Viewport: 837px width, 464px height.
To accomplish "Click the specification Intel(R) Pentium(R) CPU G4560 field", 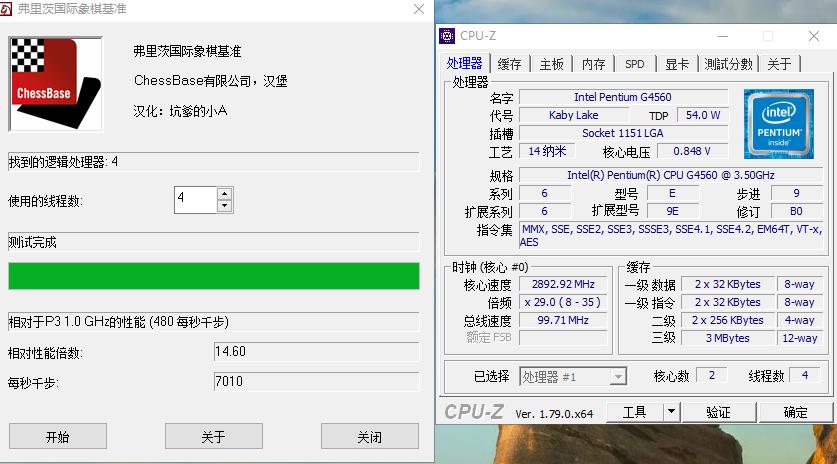I will click(671, 175).
